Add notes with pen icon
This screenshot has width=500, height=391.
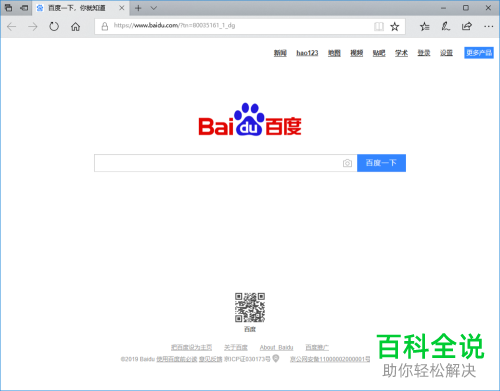click(x=446, y=26)
